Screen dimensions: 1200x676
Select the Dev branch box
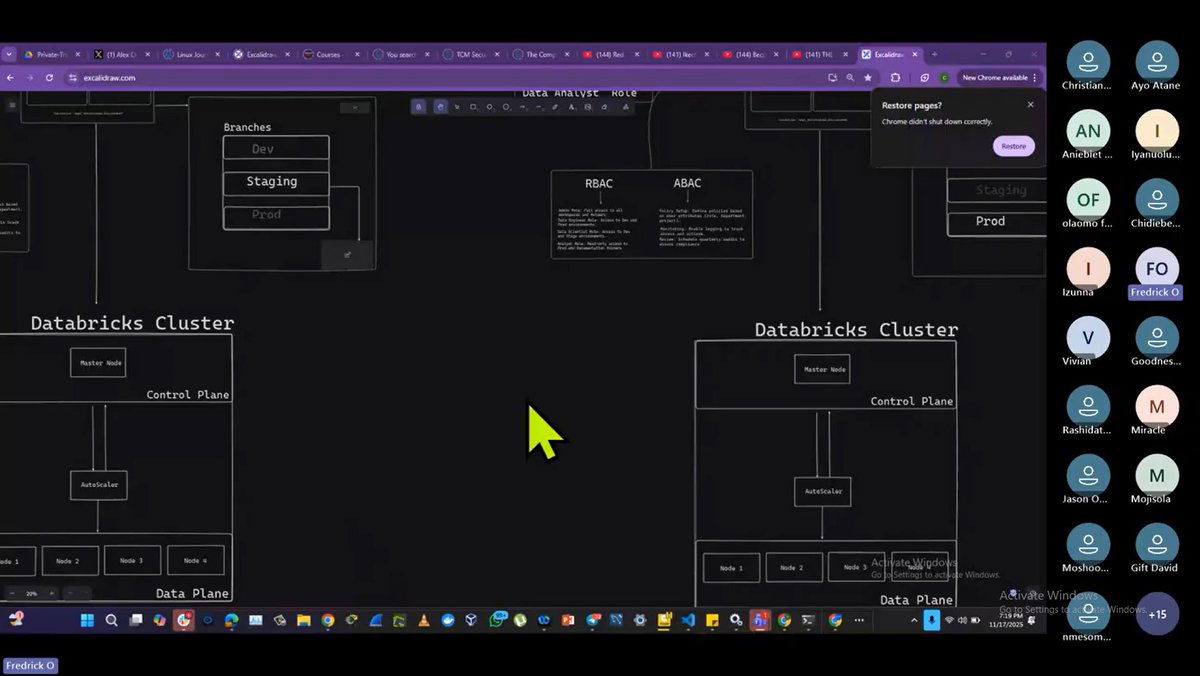click(x=276, y=148)
